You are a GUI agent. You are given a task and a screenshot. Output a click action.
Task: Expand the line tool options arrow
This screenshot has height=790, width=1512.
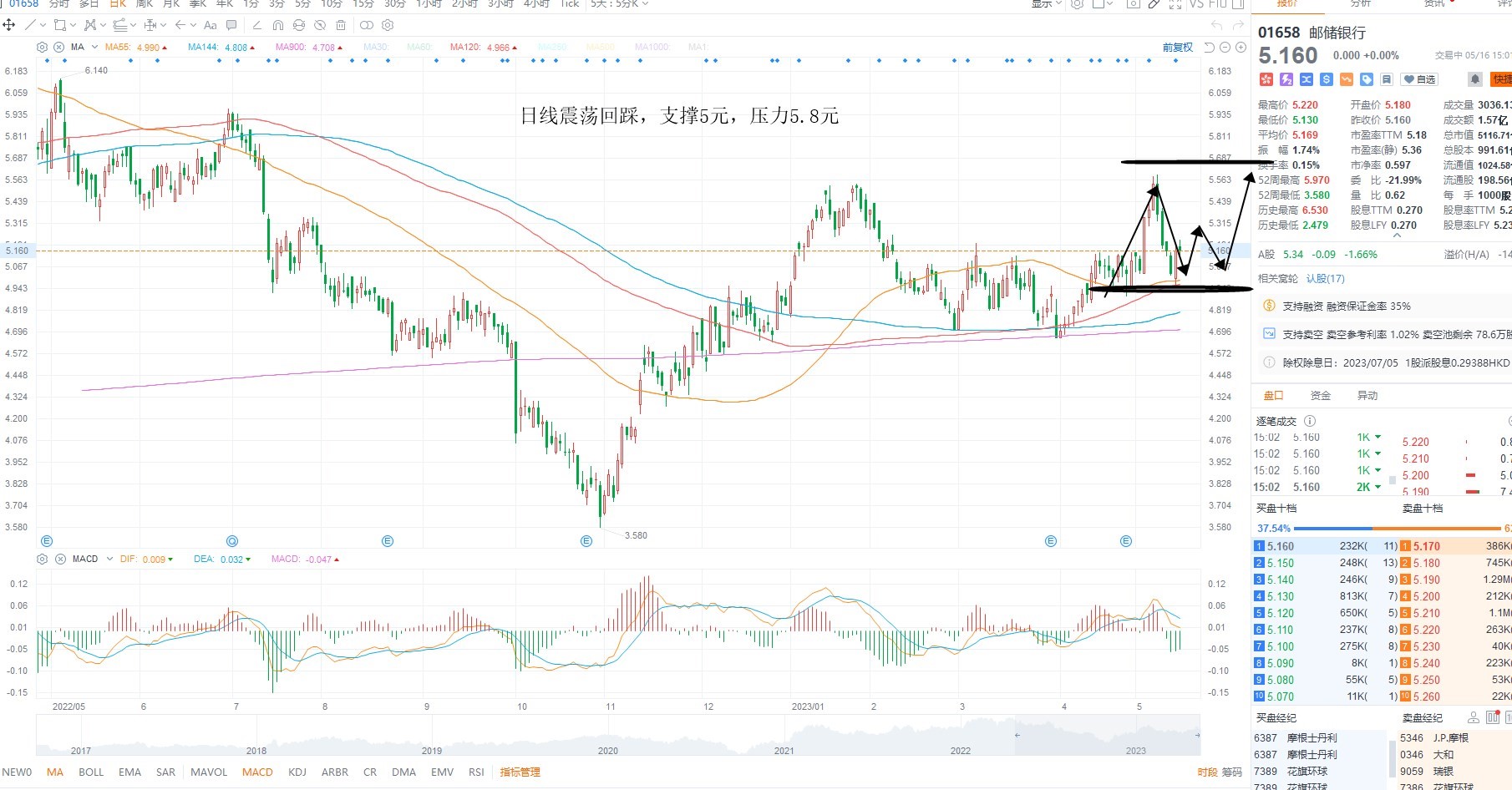[43, 25]
